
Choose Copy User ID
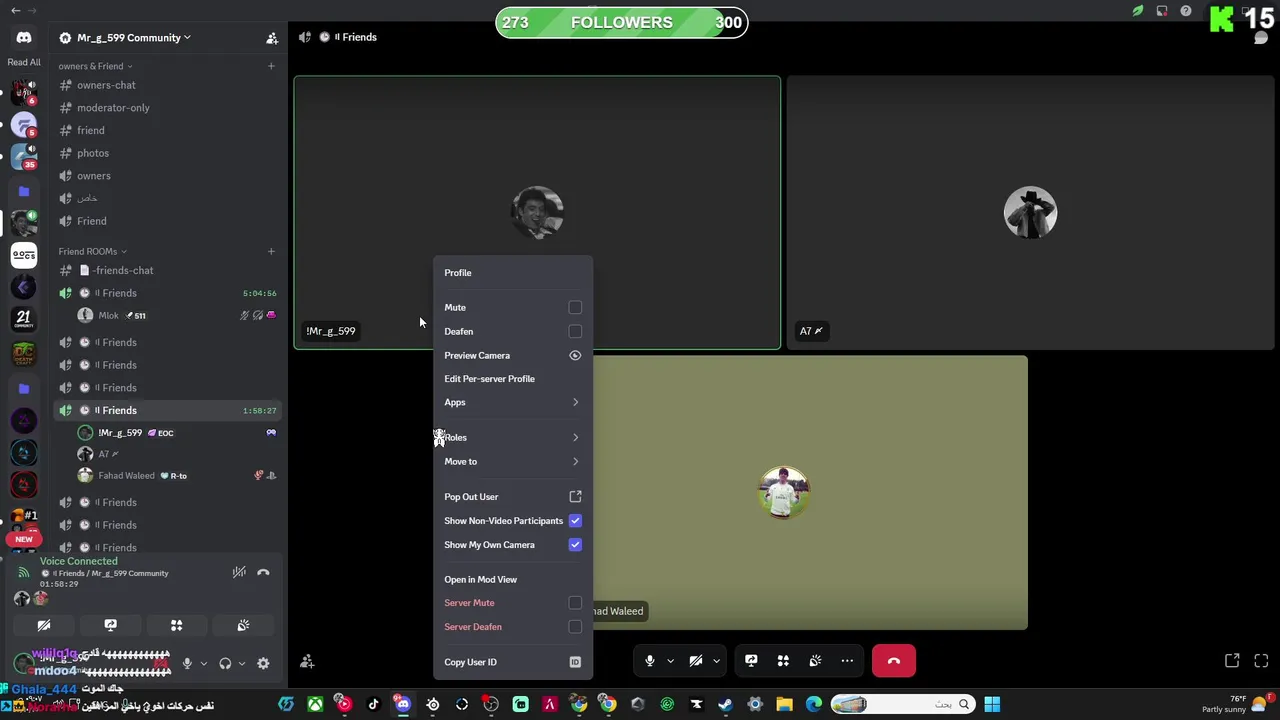pos(513,662)
